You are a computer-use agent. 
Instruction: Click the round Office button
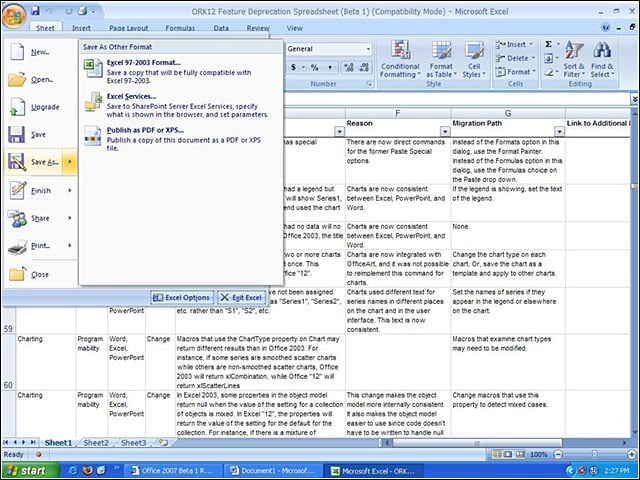[14, 17]
